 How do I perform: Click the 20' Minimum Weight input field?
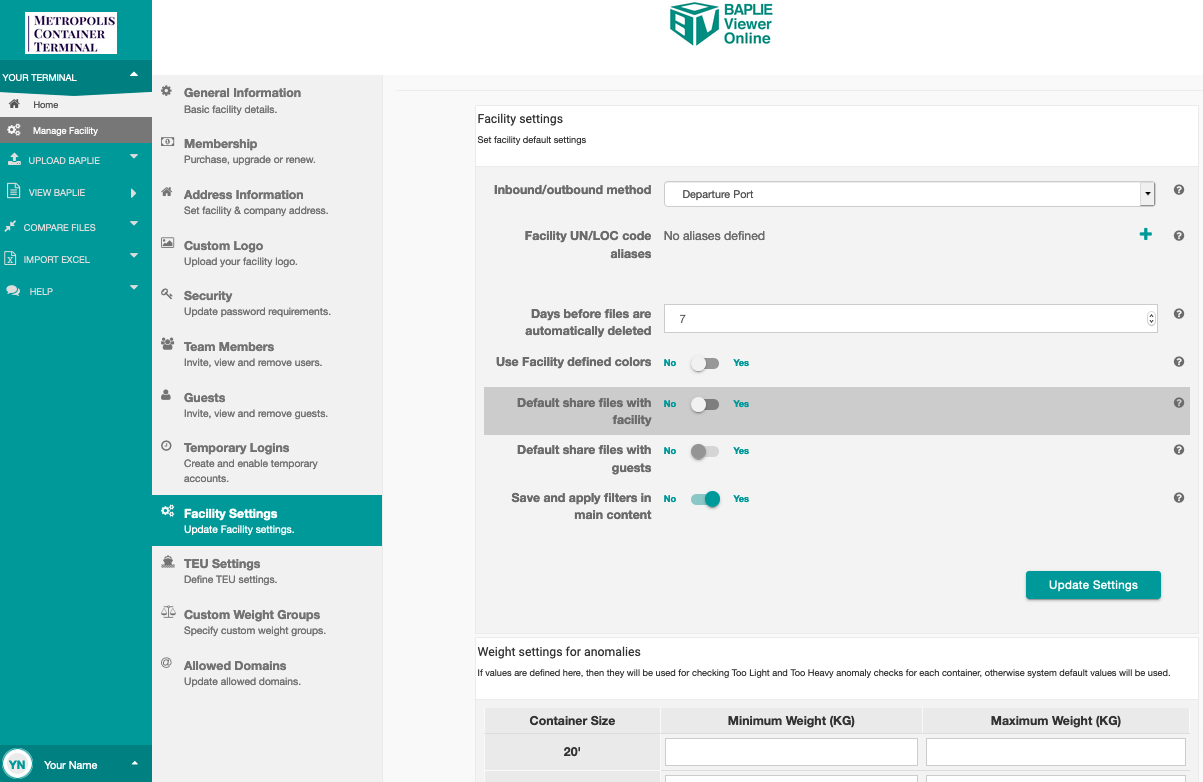point(791,752)
